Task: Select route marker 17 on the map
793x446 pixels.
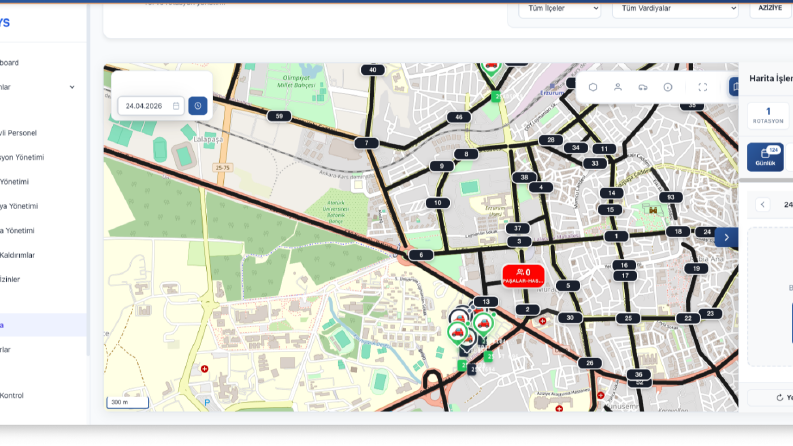Action: [x=625, y=276]
